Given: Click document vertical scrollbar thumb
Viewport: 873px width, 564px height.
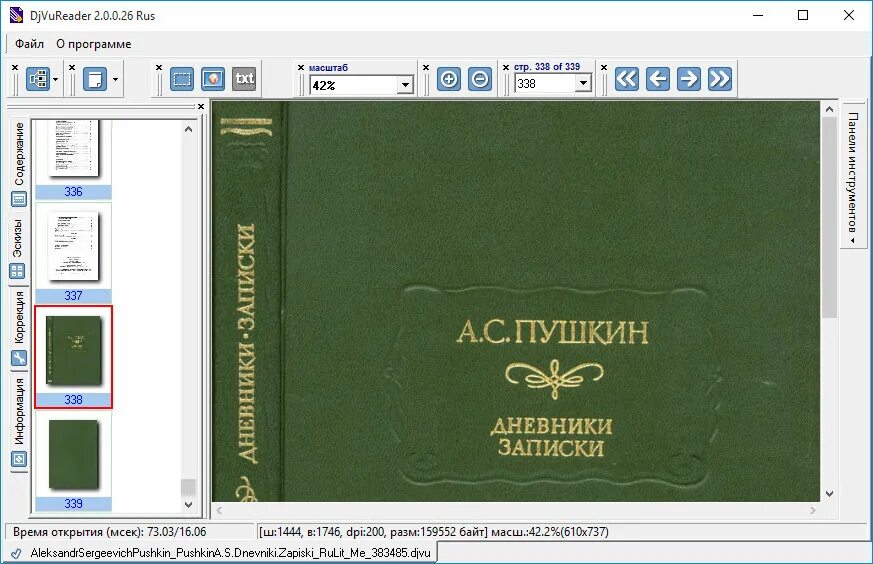Looking at the screenshot, I should pos(830,217).
